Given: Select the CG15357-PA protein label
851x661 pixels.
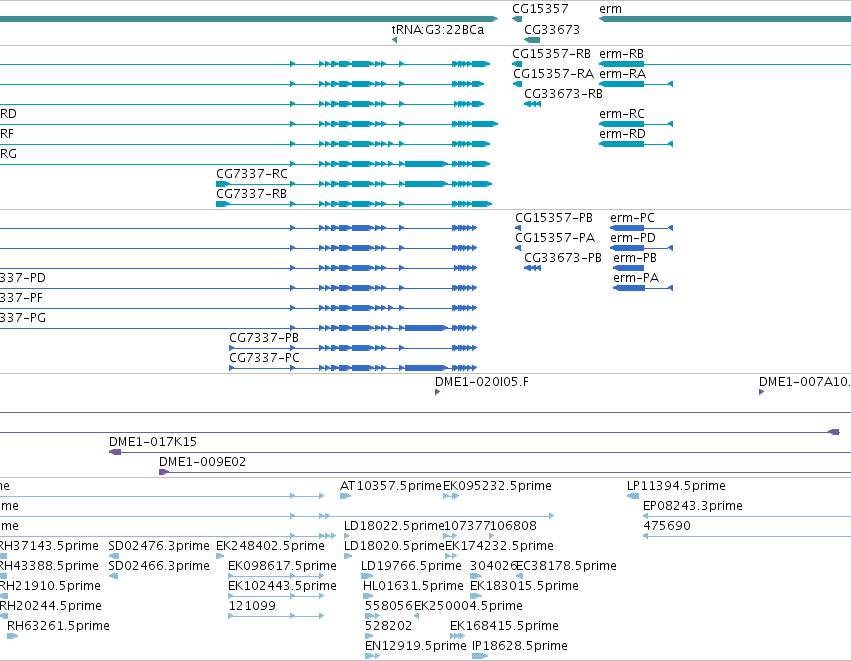Looking at the screenshot, I should [555, 238].
